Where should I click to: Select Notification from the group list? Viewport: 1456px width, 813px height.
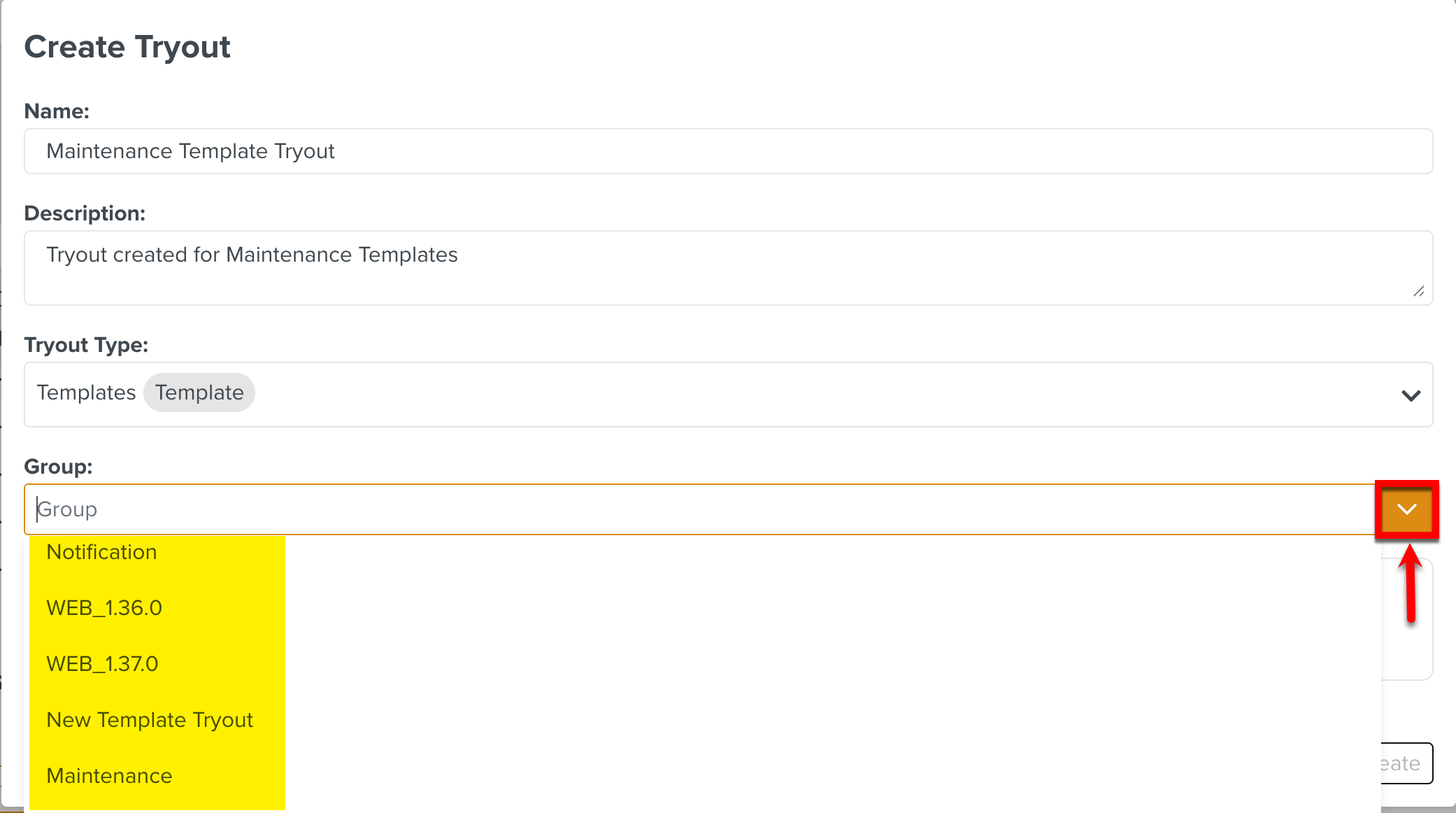(x=102, y=552)
